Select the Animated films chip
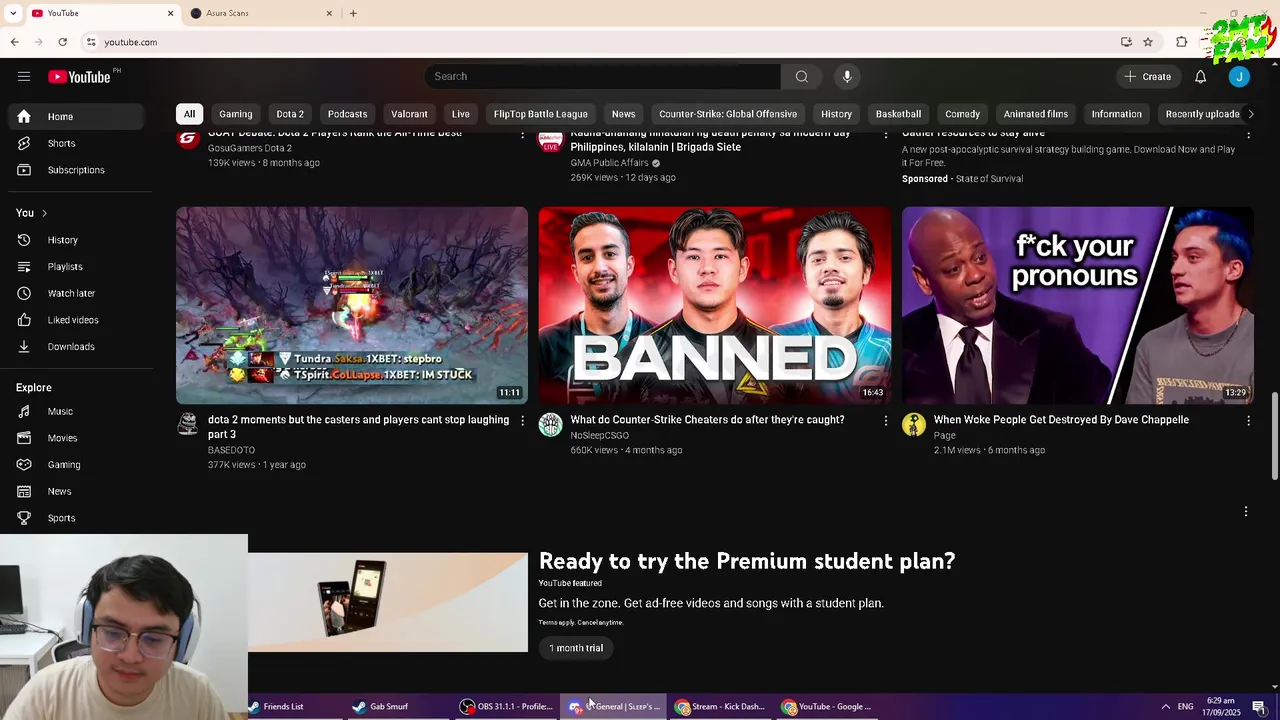This screenshot has height=720, width=1280. point(1036,114)
